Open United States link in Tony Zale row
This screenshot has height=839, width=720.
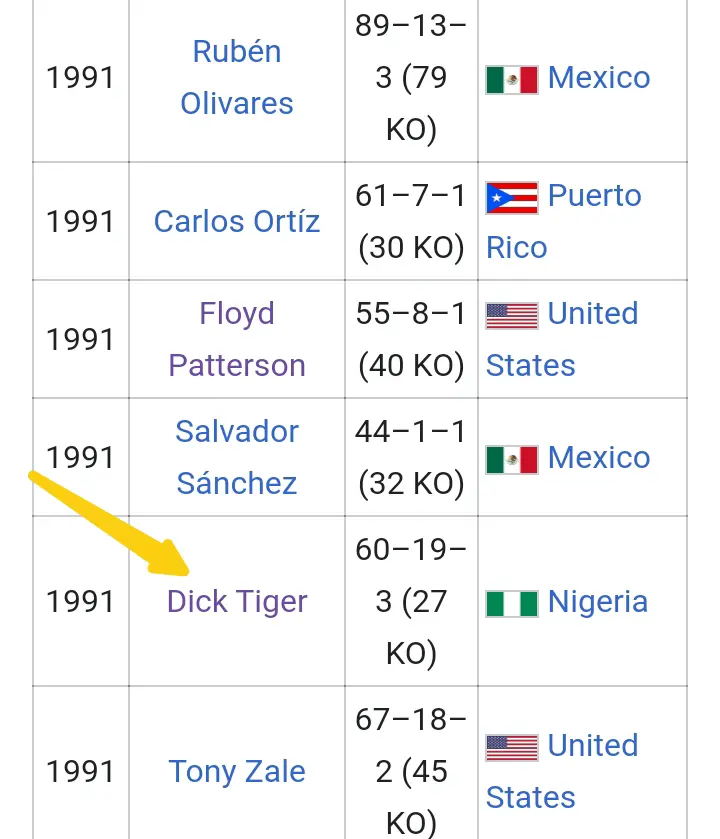tap(592, 746)
